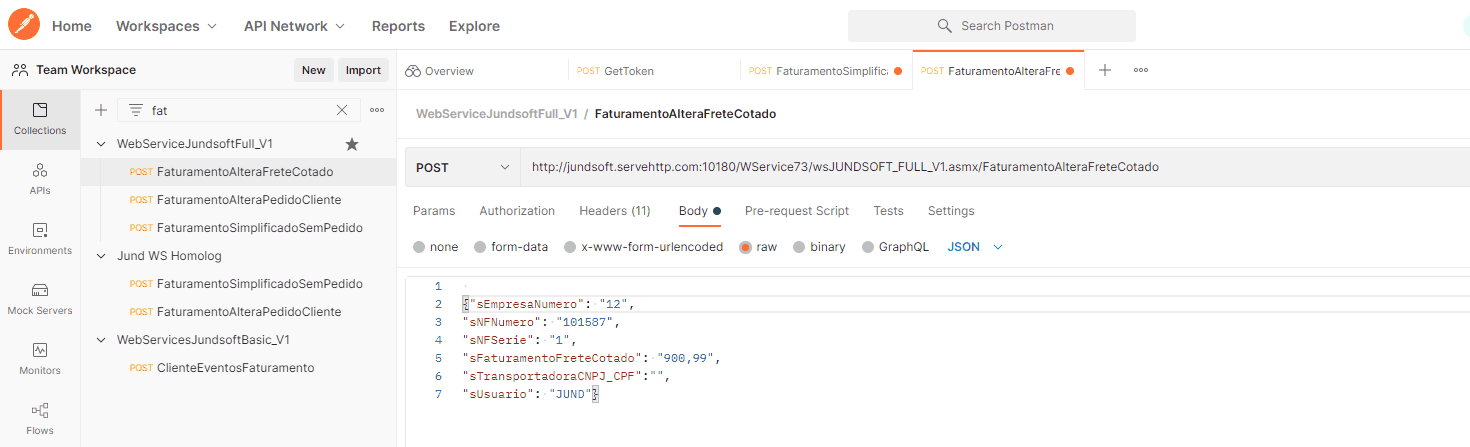Click the plus icon to create collection
Image resolution: width=1470 pixels, height=447 pixels.
click(x=101, y=110)
